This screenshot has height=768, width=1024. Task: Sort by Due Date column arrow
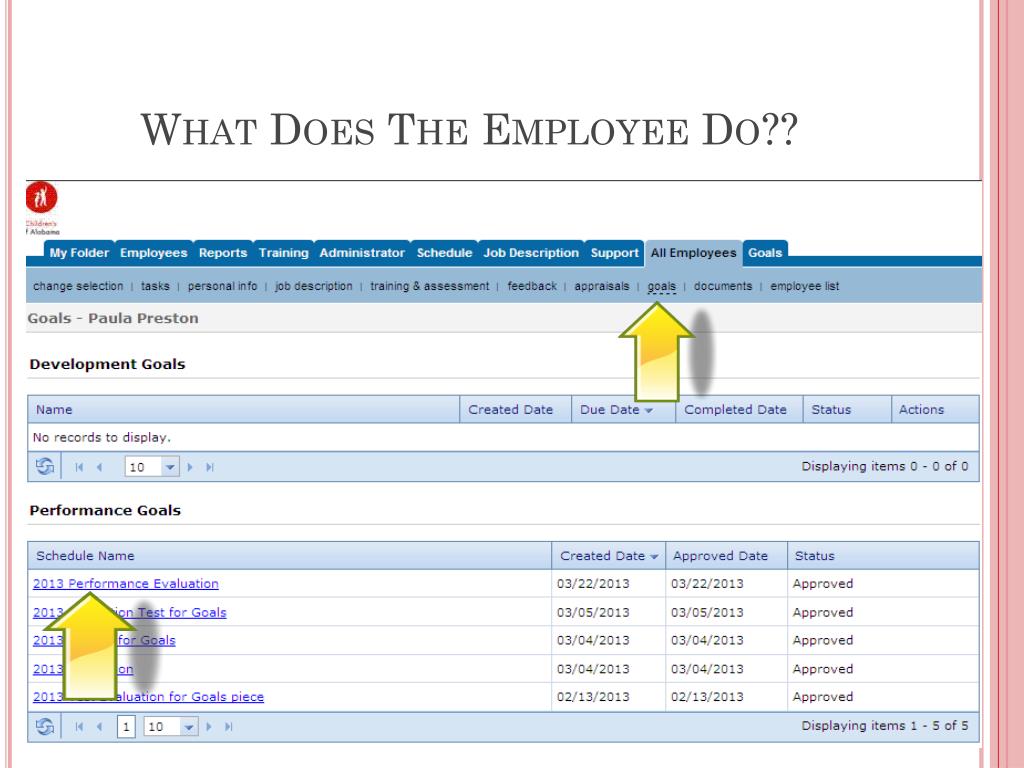tap(648, 410)
